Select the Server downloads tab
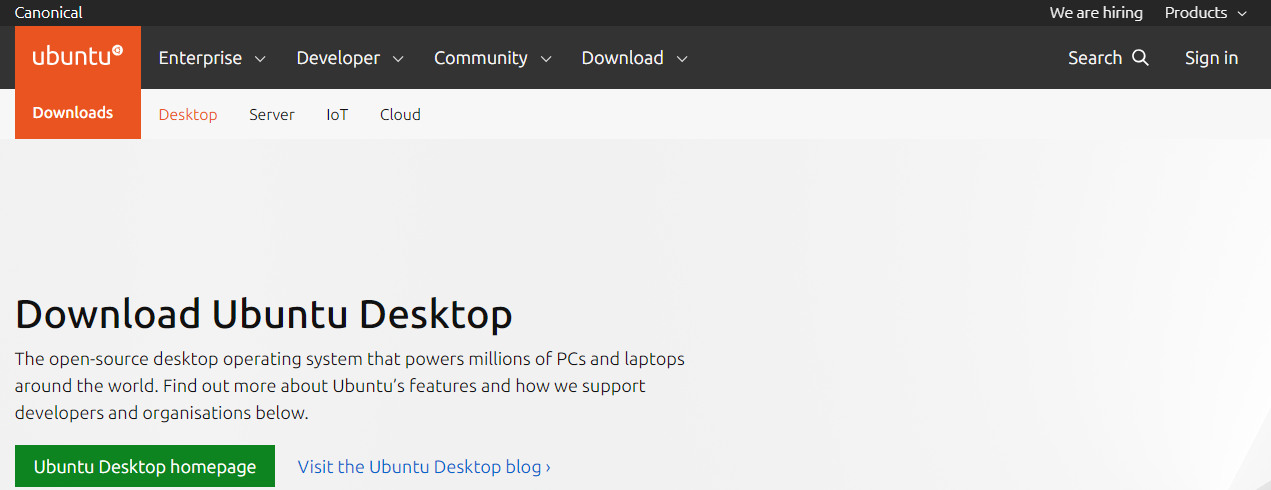Viewport: 1271px width, 490px height. 272,114
